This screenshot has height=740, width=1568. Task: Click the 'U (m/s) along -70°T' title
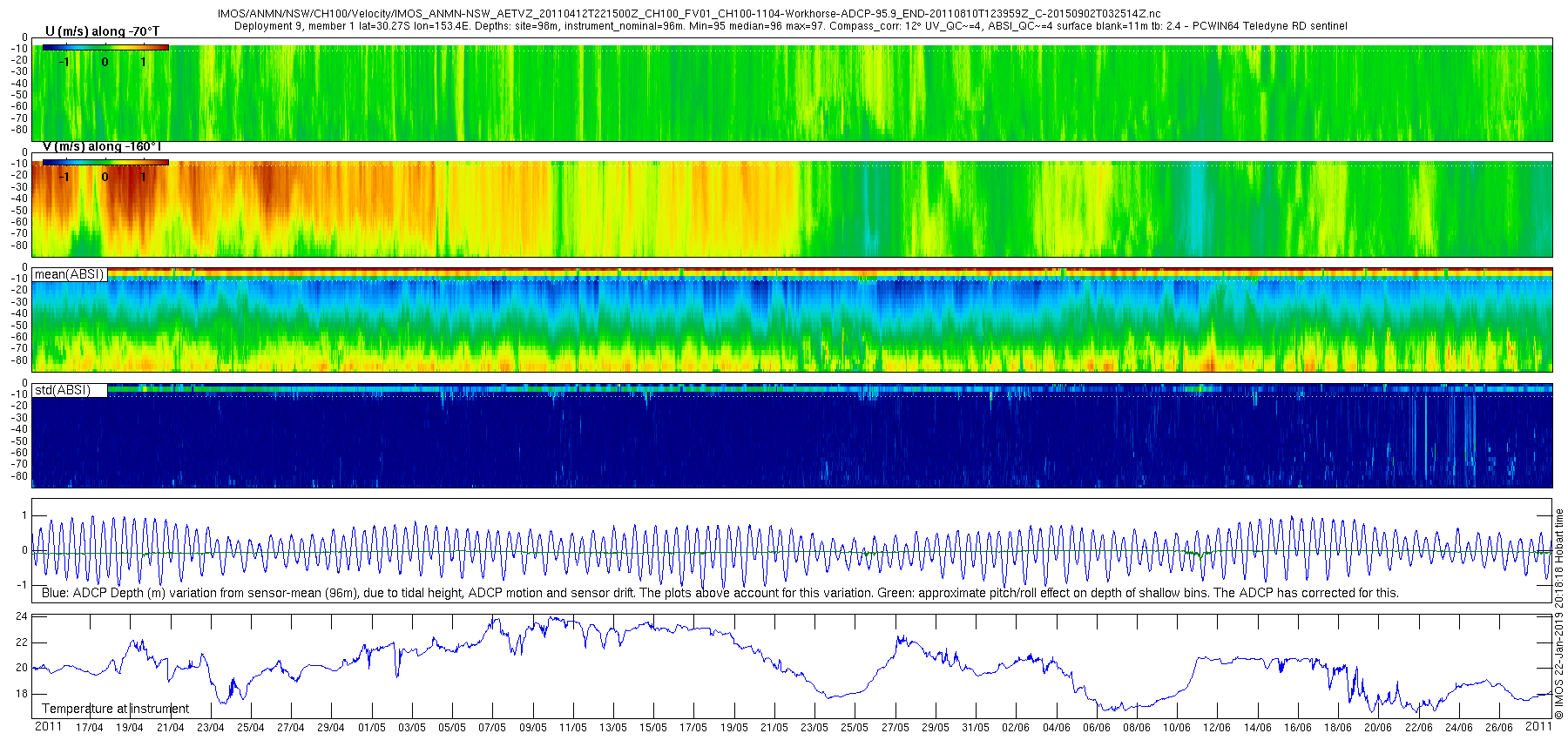[102, 31]
